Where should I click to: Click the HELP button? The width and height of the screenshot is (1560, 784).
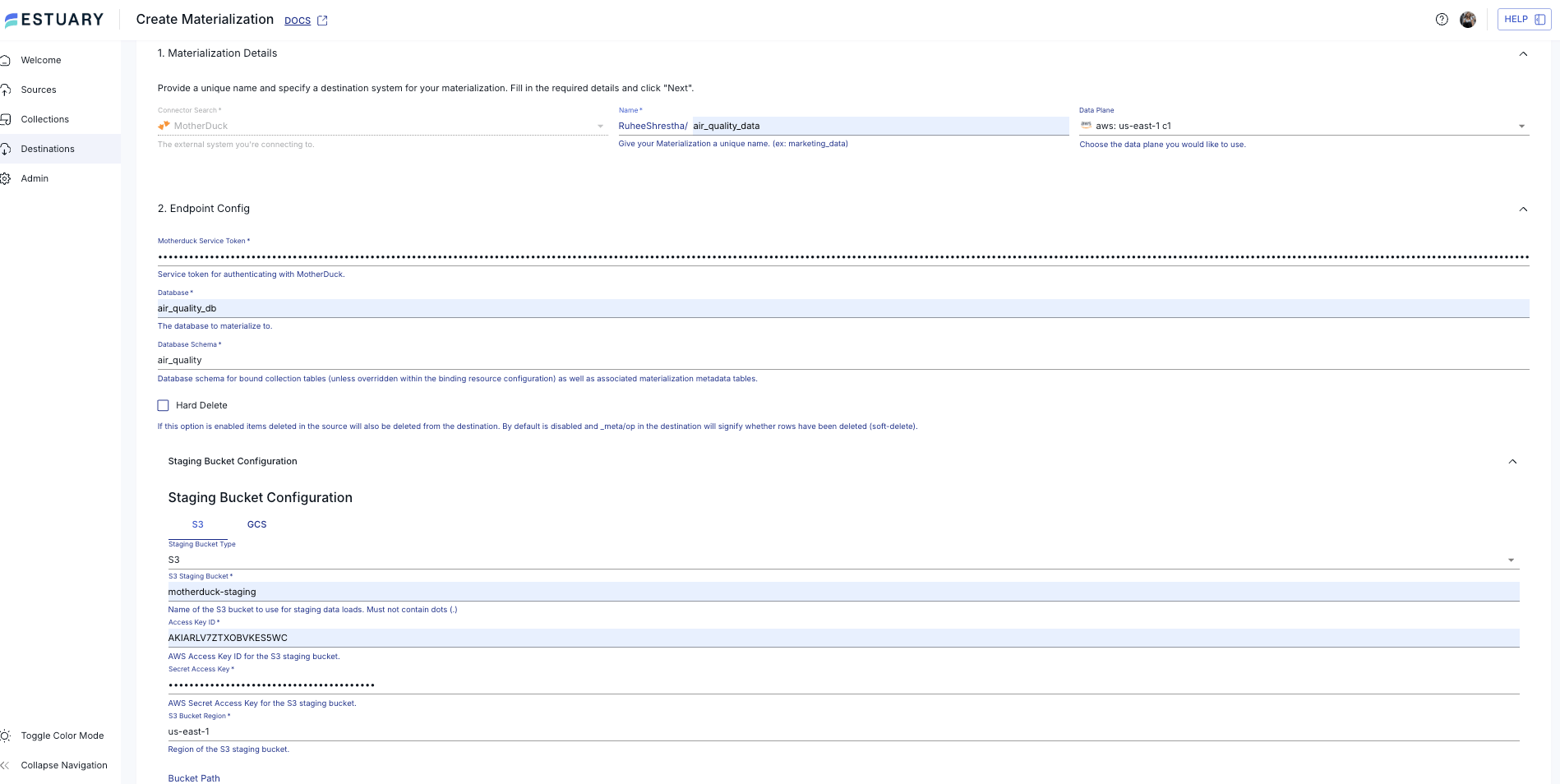[x=1524, y=20]
